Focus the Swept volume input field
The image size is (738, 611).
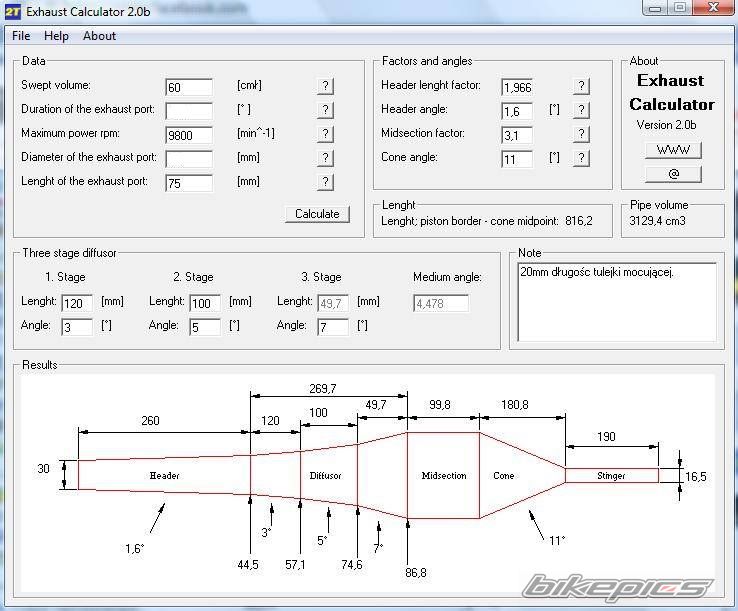click(x=189, y=88)
